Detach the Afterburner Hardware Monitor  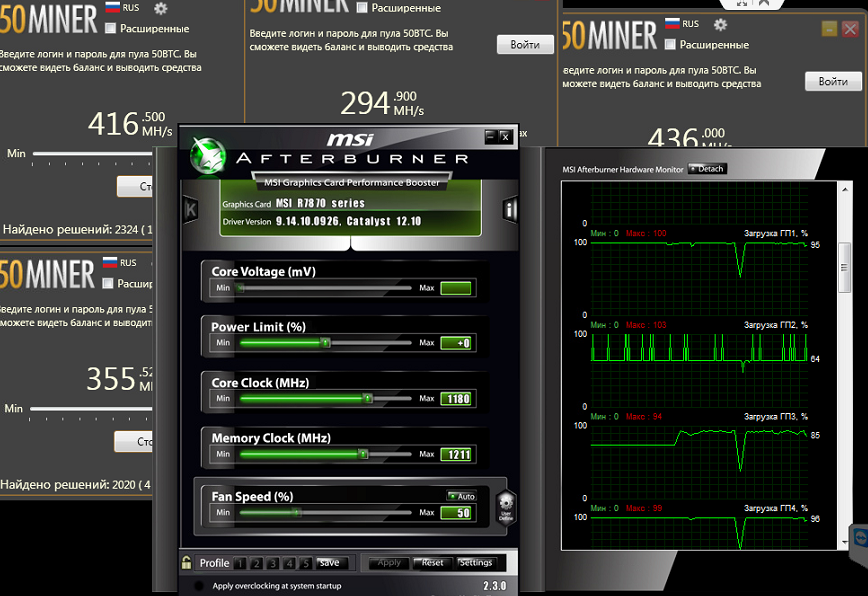tap(707, 169)
